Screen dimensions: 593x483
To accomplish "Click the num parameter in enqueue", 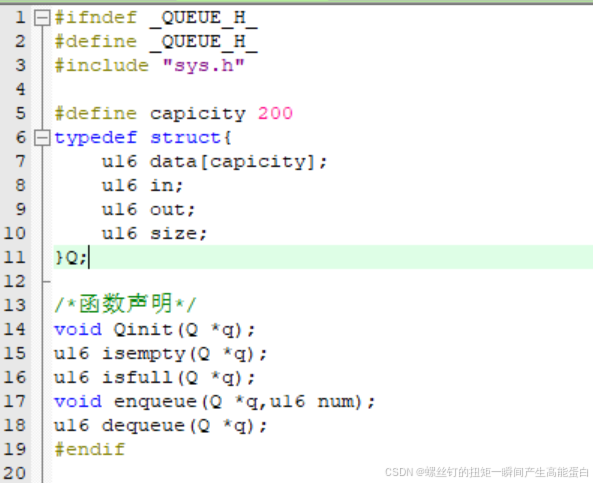I will [335, 402].
